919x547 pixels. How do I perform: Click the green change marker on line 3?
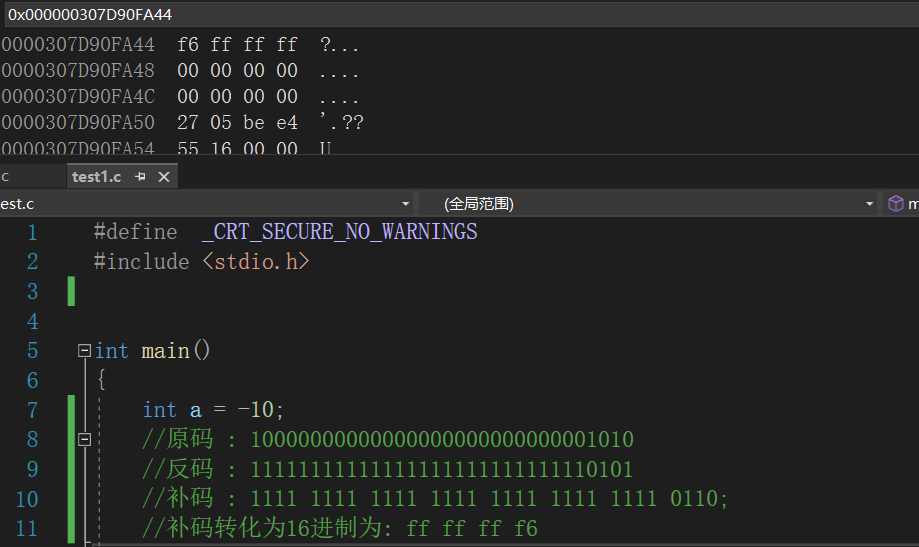tap(72, 291)
